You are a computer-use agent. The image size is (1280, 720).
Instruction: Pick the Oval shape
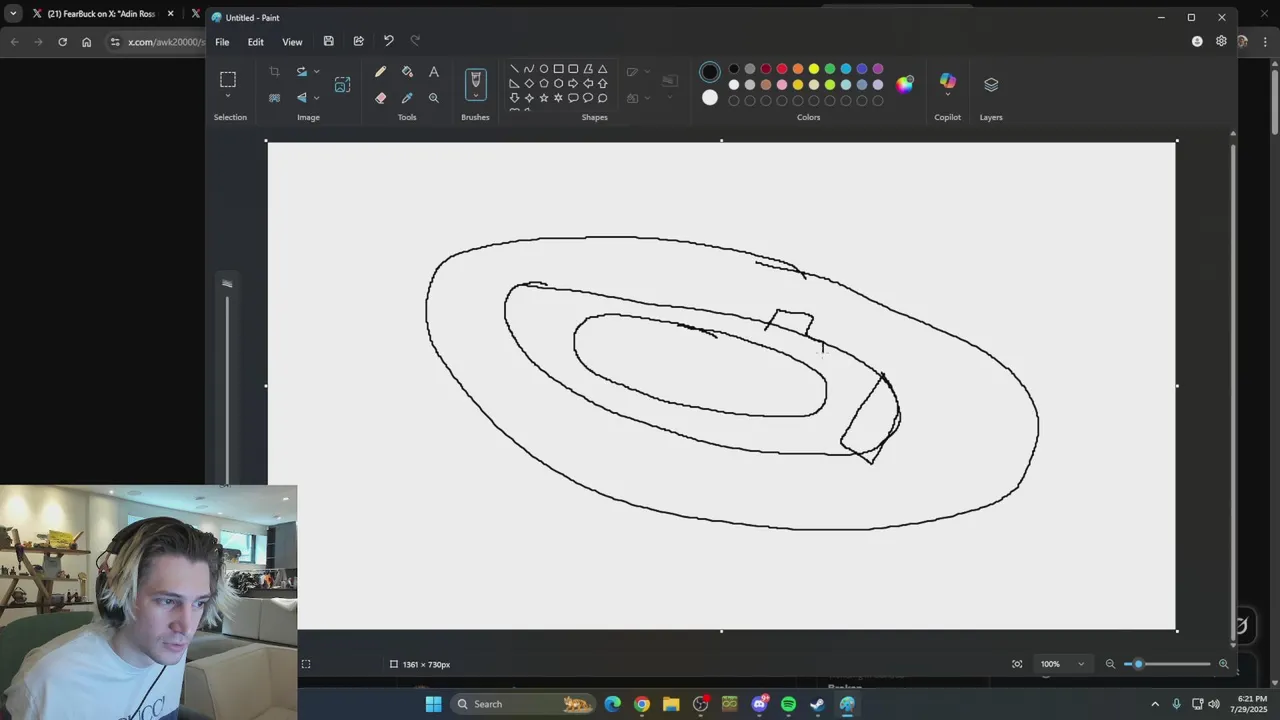(x=544, y=69)
